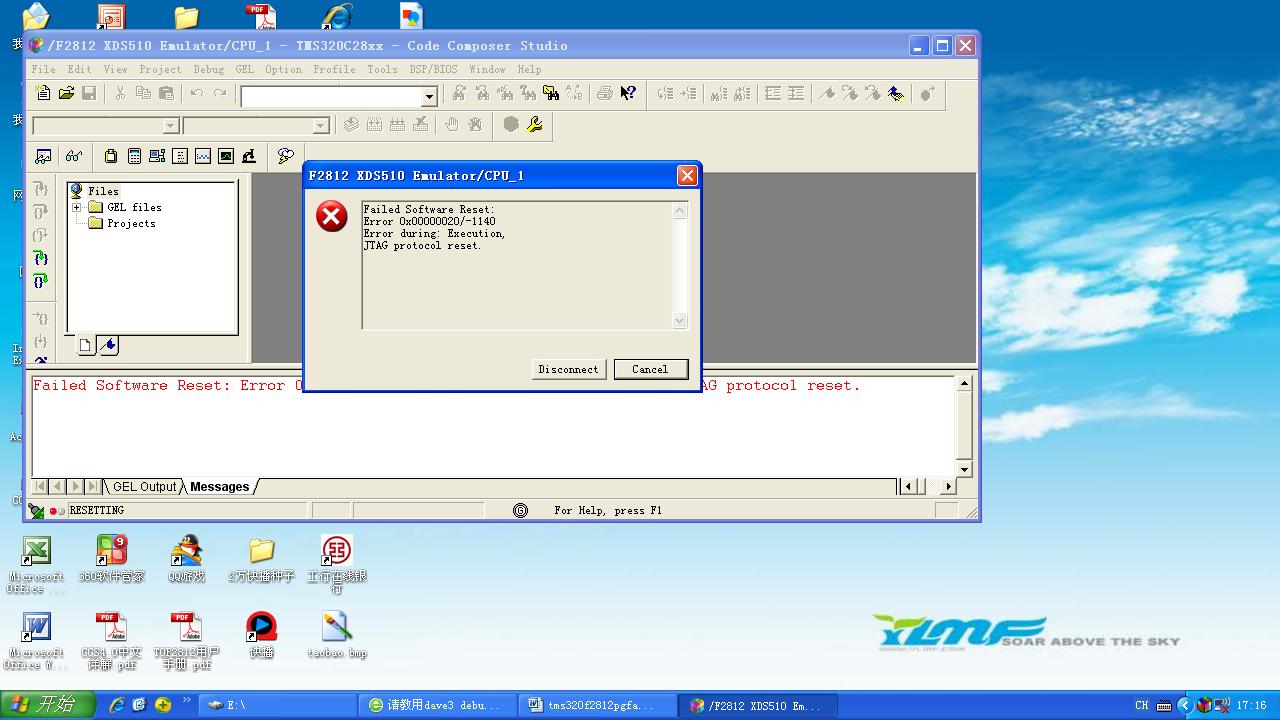1280x720 pixels.
Task: Click output pane horizontal scroll right arrow
Action: click(x=948, y=486)
